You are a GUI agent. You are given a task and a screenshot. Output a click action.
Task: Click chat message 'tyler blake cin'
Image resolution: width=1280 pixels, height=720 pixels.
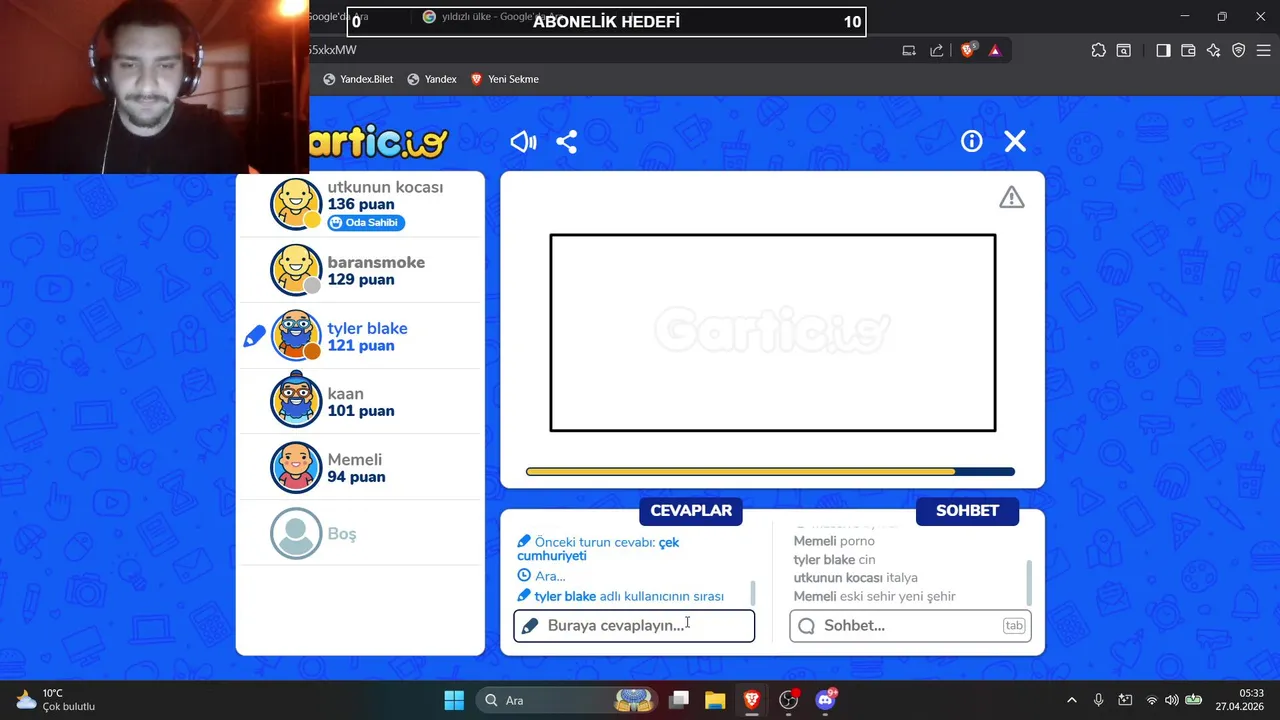click(x=834, y=560)
